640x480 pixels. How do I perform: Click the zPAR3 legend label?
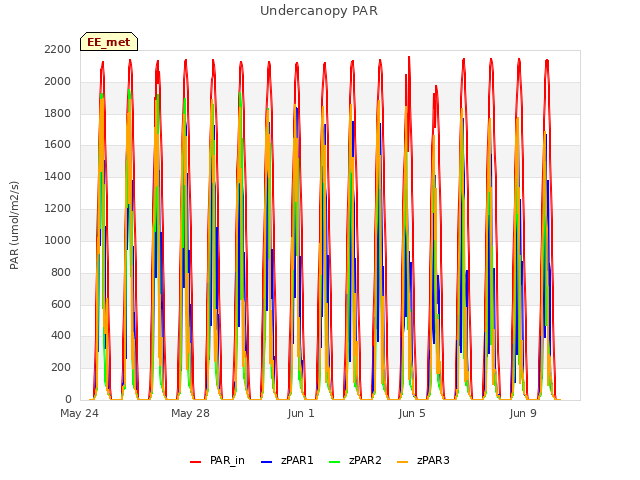pos(433,460)
